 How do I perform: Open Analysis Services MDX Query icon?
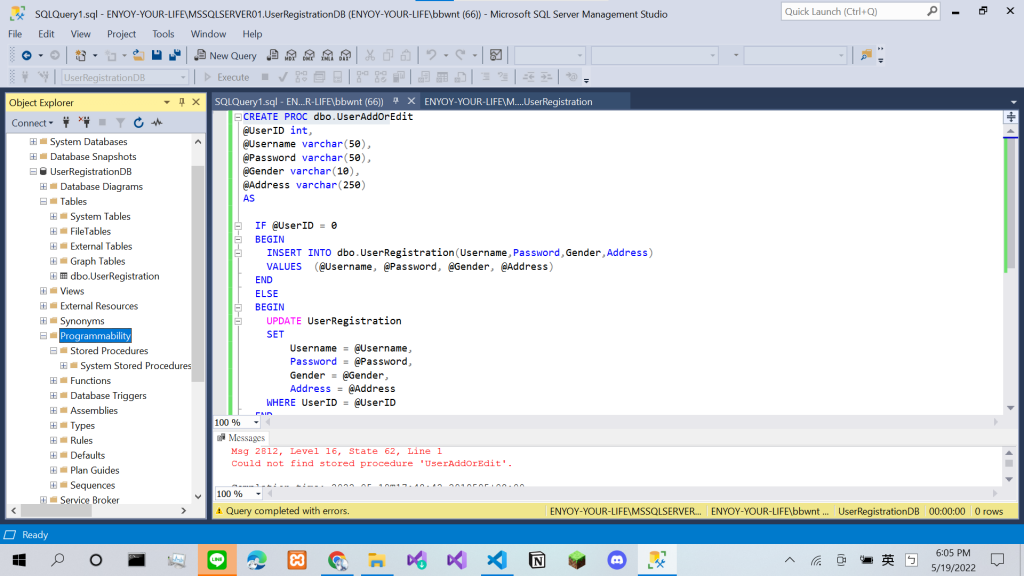coord(291,56)
